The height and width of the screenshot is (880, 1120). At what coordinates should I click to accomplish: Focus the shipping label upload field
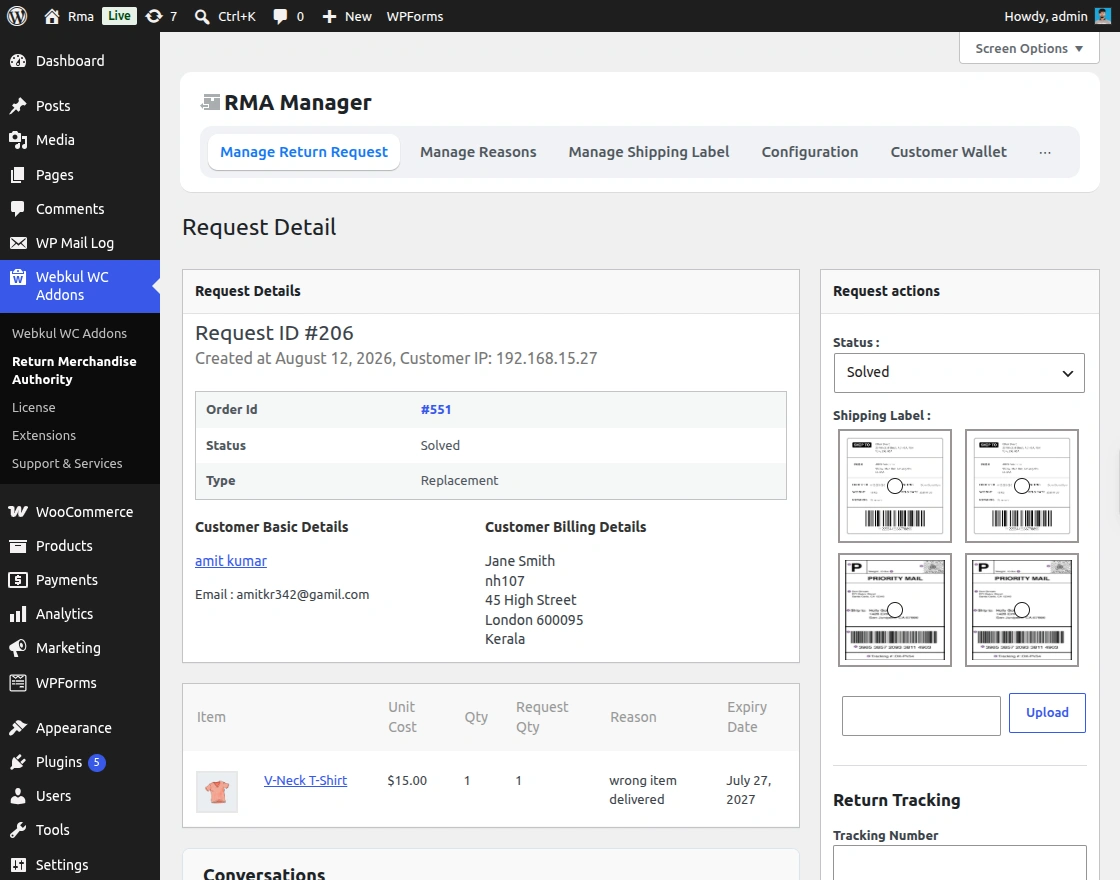pyautogui.click(x=921, y=716)
